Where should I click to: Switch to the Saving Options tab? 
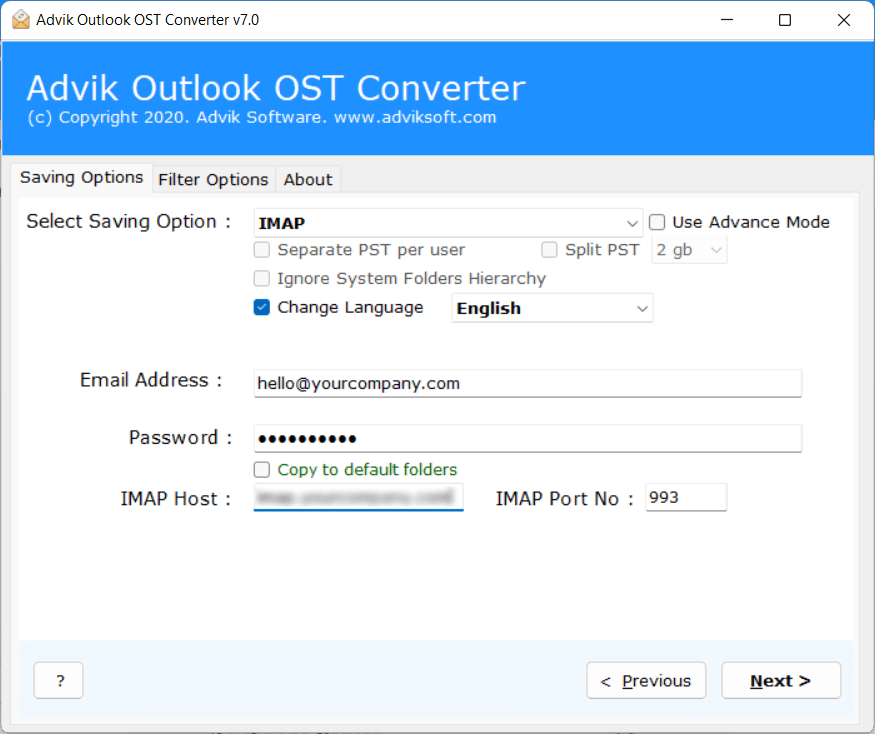[81, 177]
